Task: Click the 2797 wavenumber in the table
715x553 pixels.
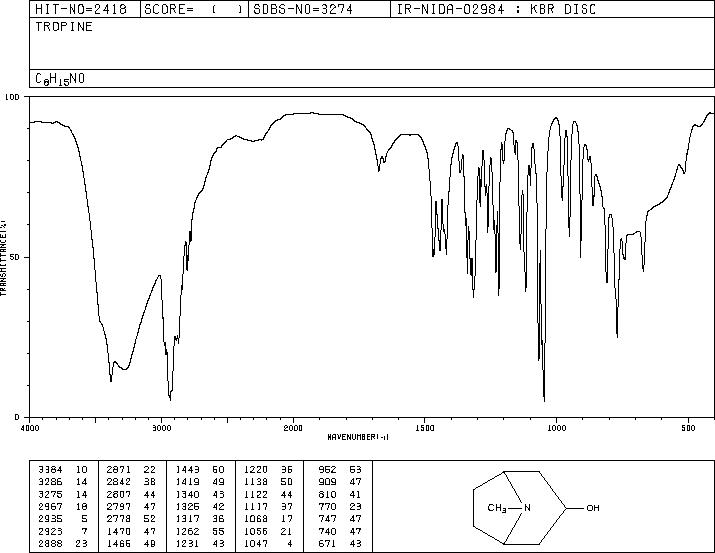Action: click(x=119, y=506)
